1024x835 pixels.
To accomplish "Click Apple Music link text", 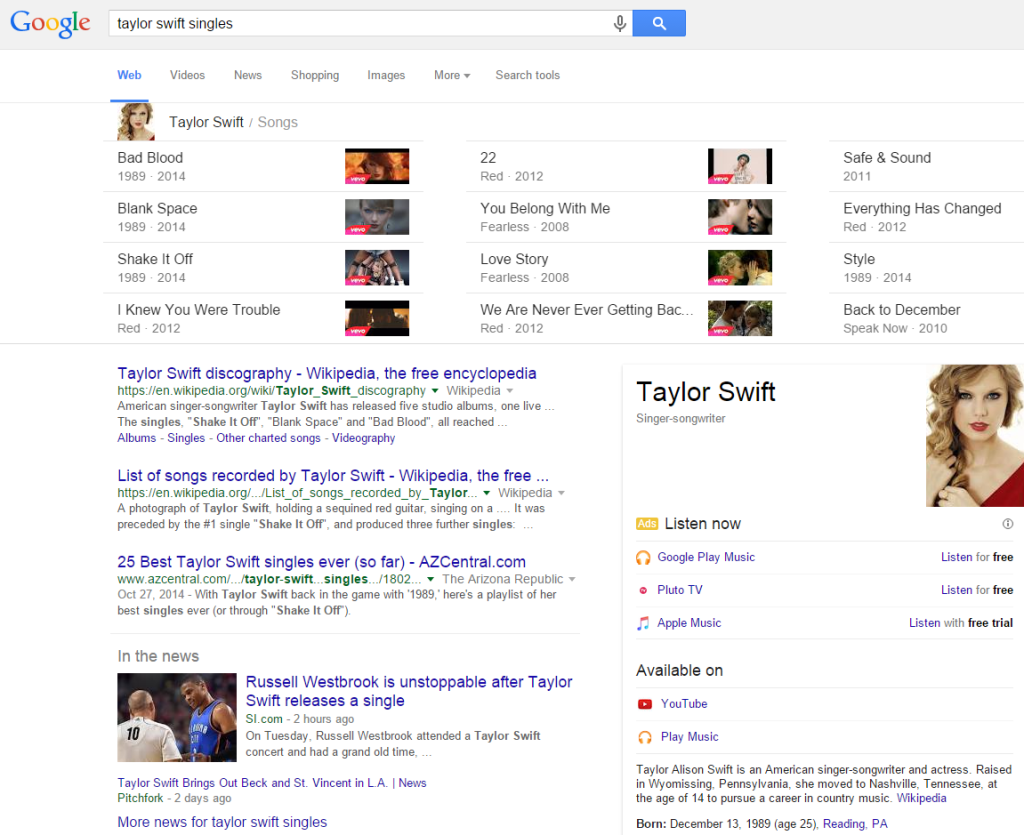I will (689, 623).
